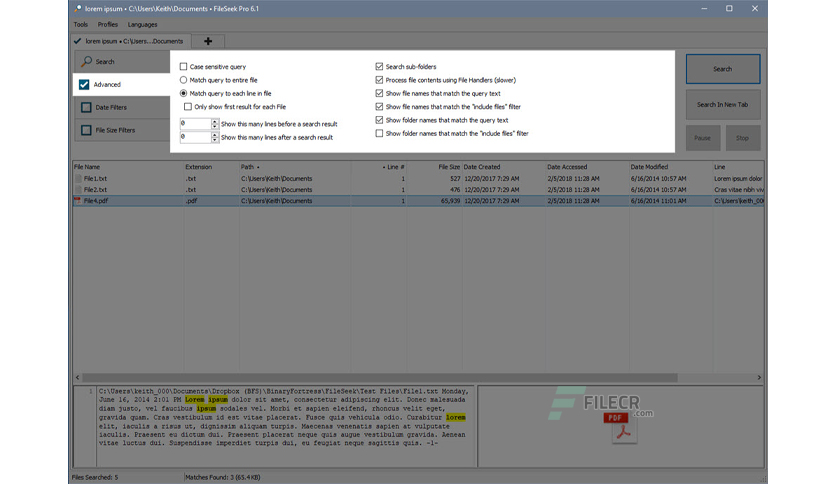
Task: Click Matches Found status bar entry
Action: 223,478
